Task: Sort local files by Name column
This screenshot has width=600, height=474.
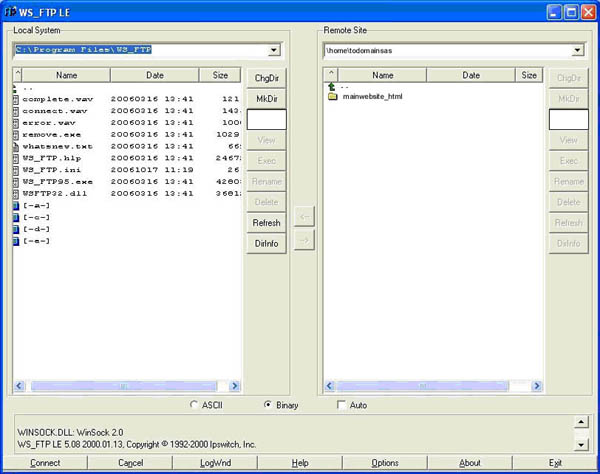Action: point(67,75)
